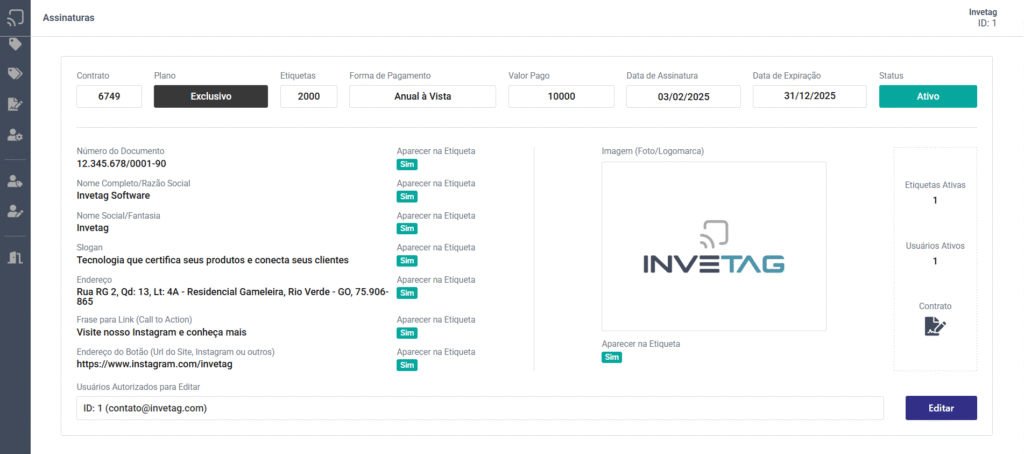This screenshot has height=454, width=1024.
Task: Open the contract signing icon in sidebar
Action: (x=15, y=104)
